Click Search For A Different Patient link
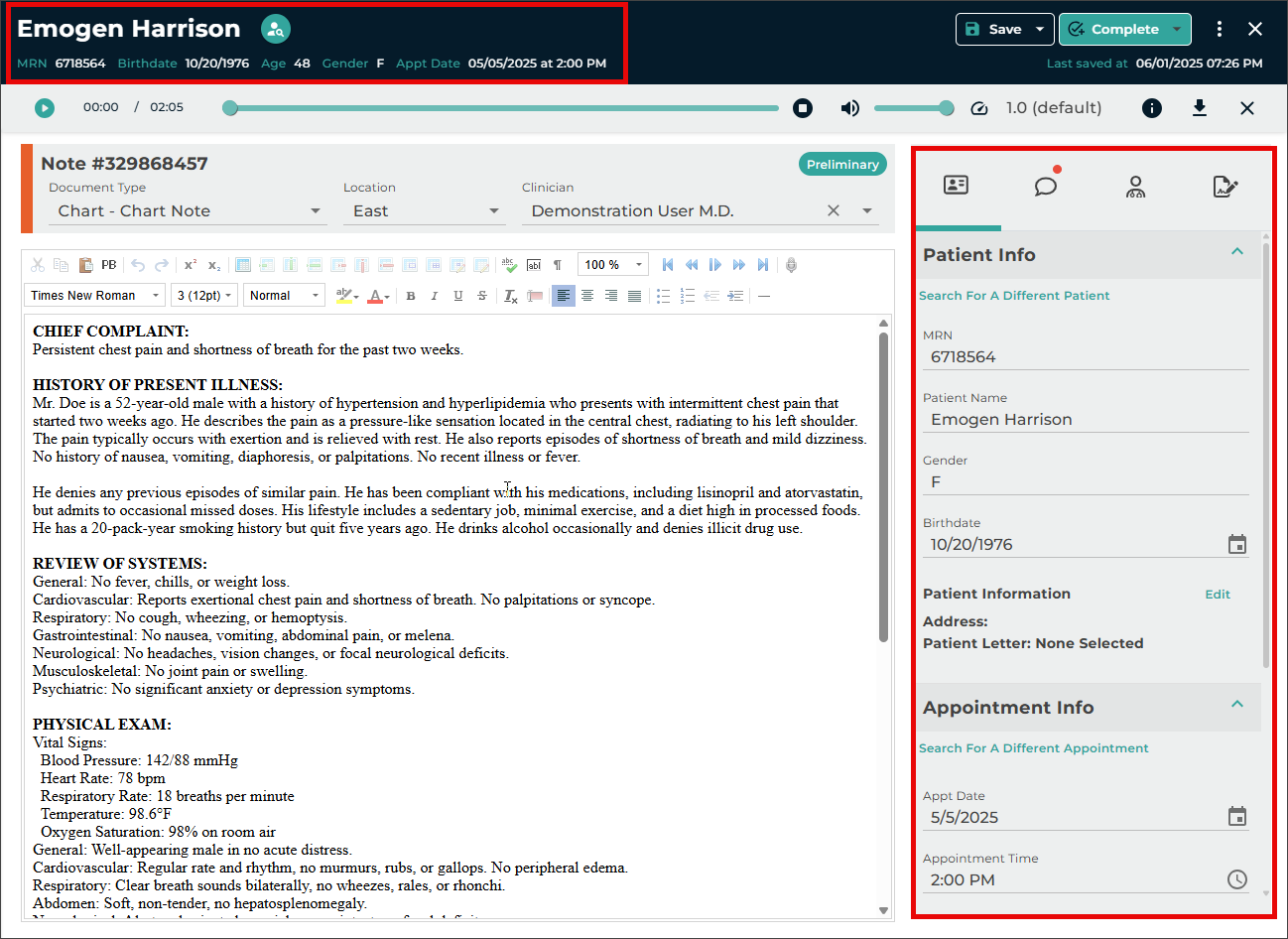Image resolution: width=1288 pixels, height=939 pixels. [x=1014, y=296]
